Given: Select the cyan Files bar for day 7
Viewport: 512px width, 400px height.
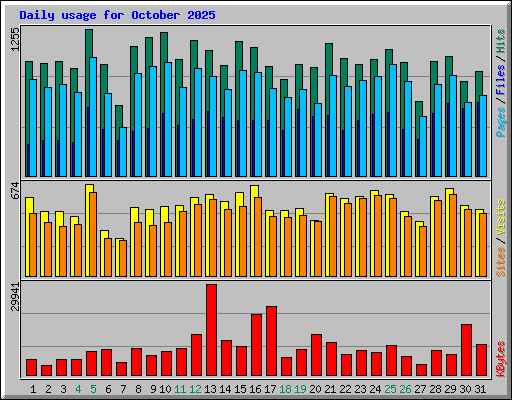Looking at the screenshot, I should (x=123, y=152).
